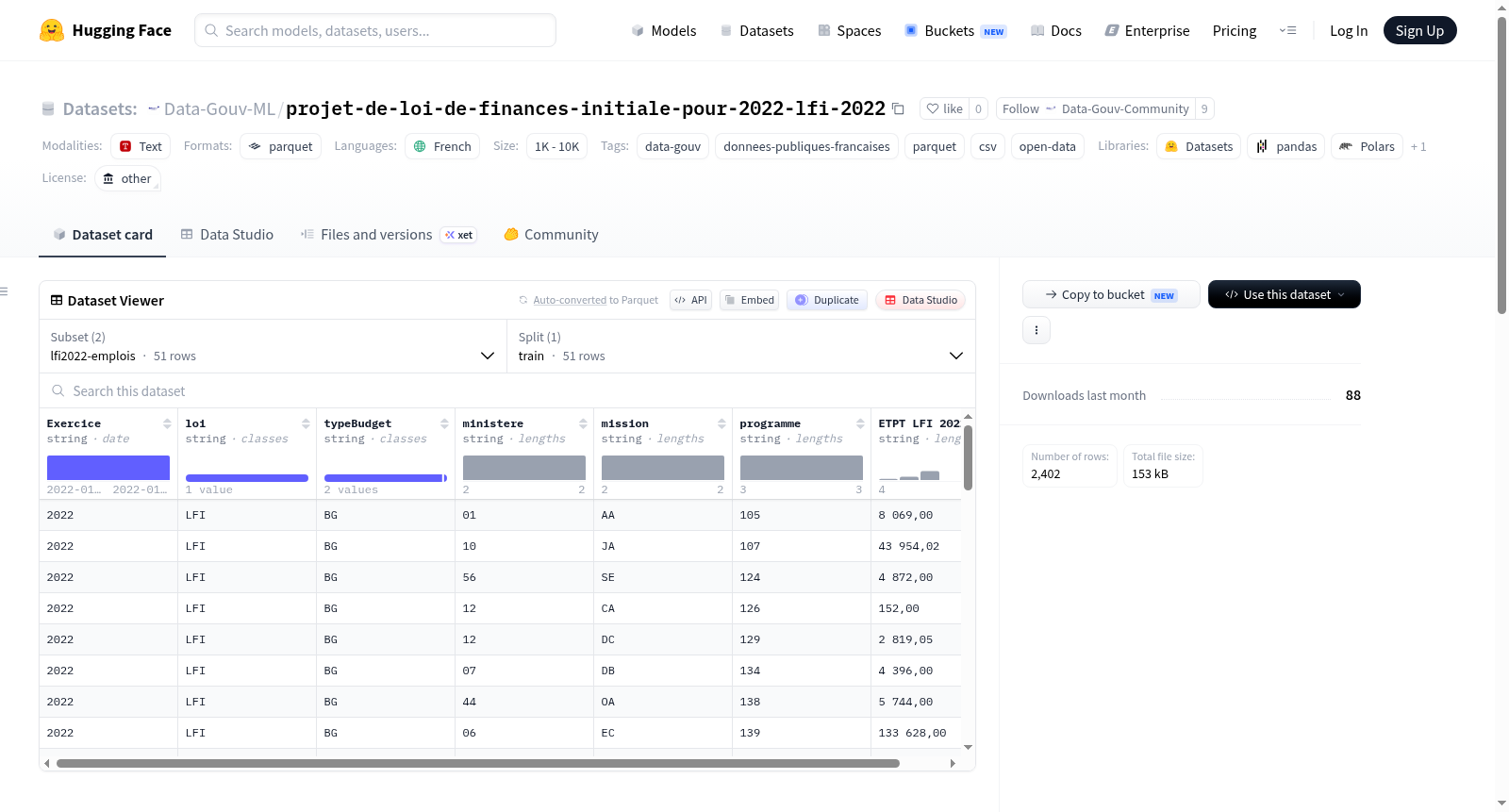Viewport: 1509px width, 812px height.
Task: Click the other license tag
Action: [x=127, y=178]
